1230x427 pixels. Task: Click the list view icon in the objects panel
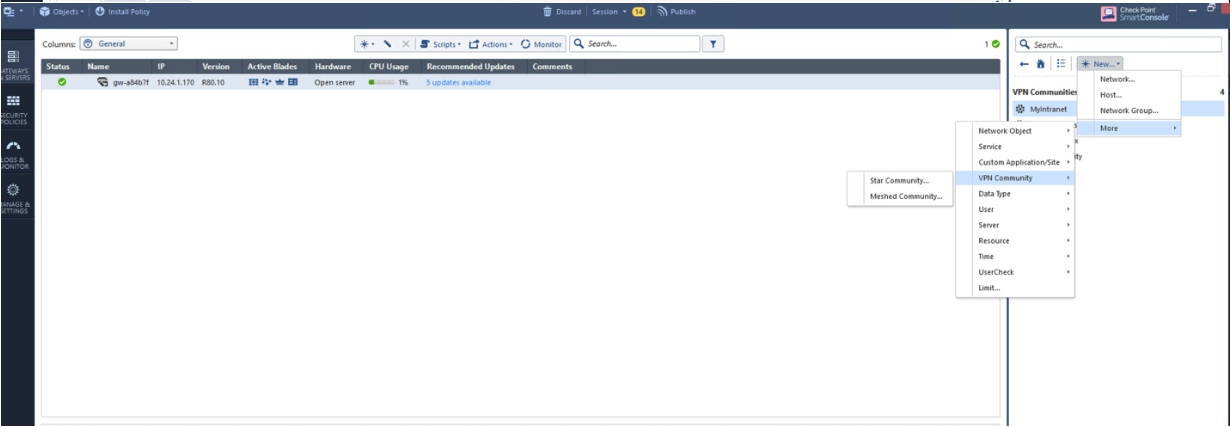1061,63
